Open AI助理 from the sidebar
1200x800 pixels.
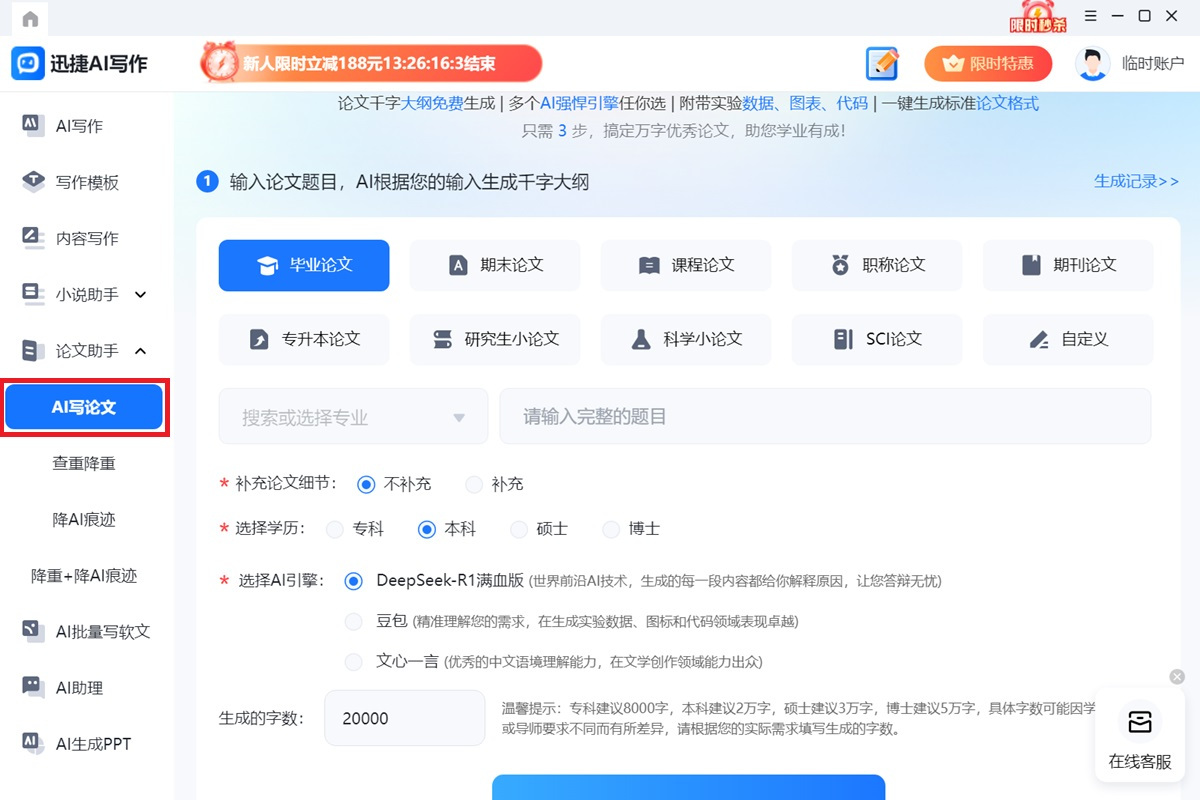80,687
